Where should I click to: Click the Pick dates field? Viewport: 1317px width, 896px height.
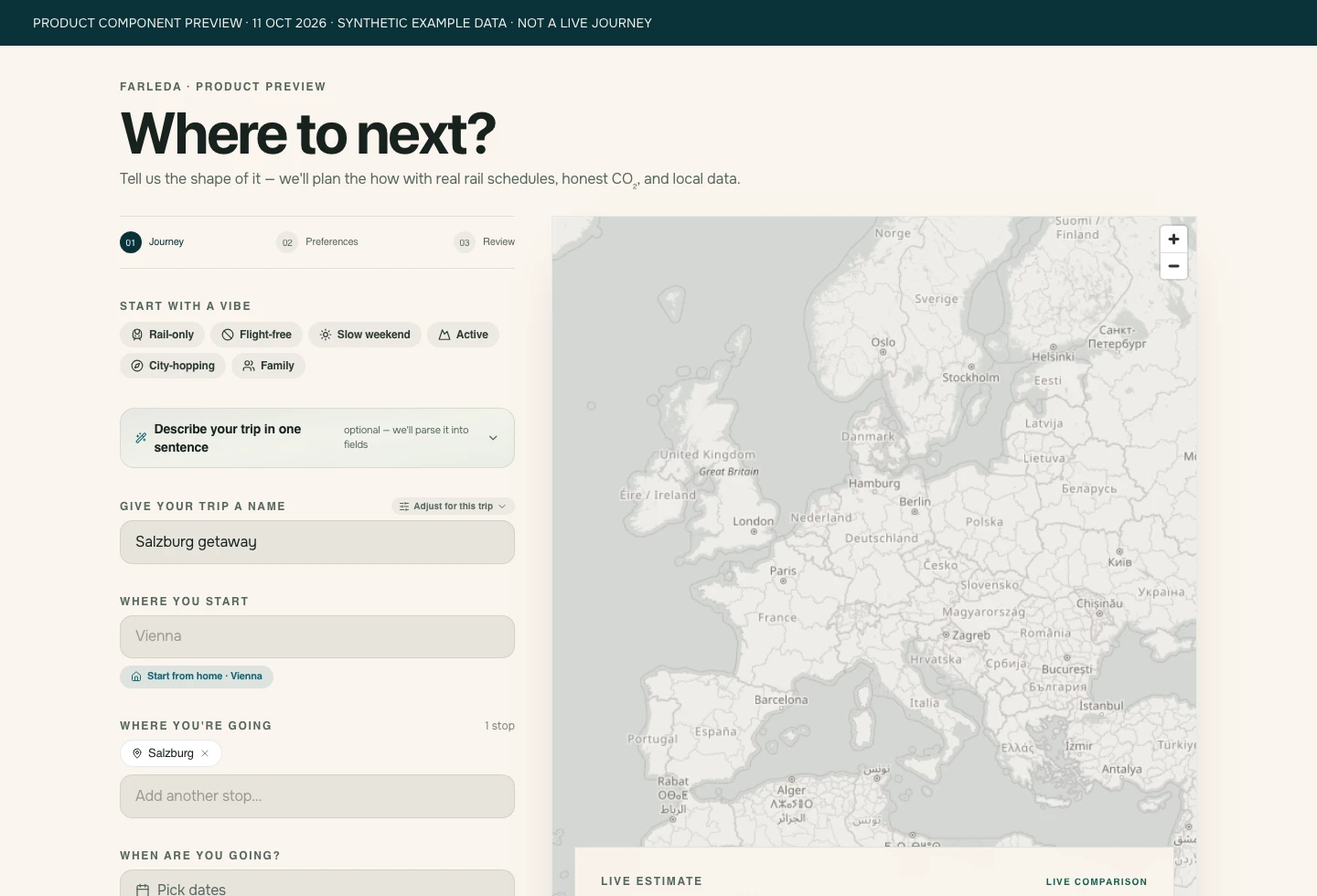point(317,883)
